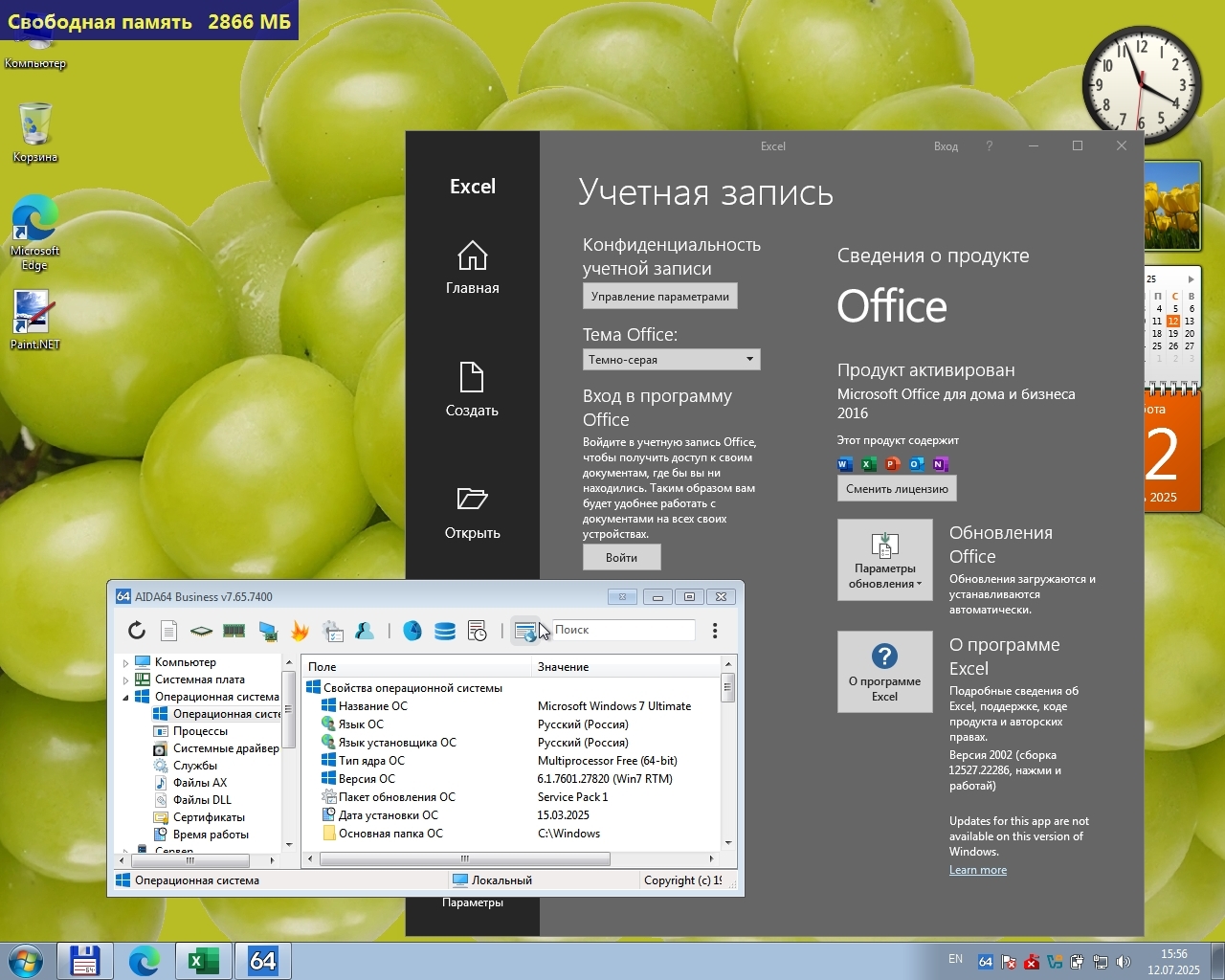Click the blue database stack icon in AIDA64
The height and width of the screenshot is (980, 1225).
point(445,630)
